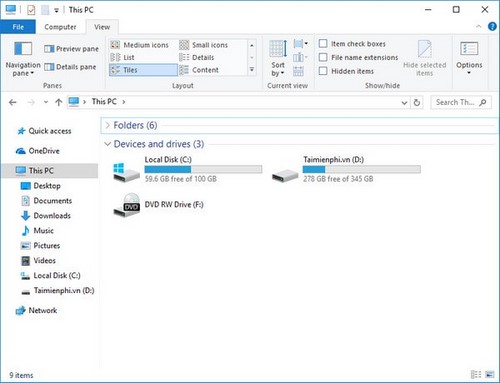Screen dimensions: 500x383
Task: Open the Sort by dropdown
Action: point(278,59)
